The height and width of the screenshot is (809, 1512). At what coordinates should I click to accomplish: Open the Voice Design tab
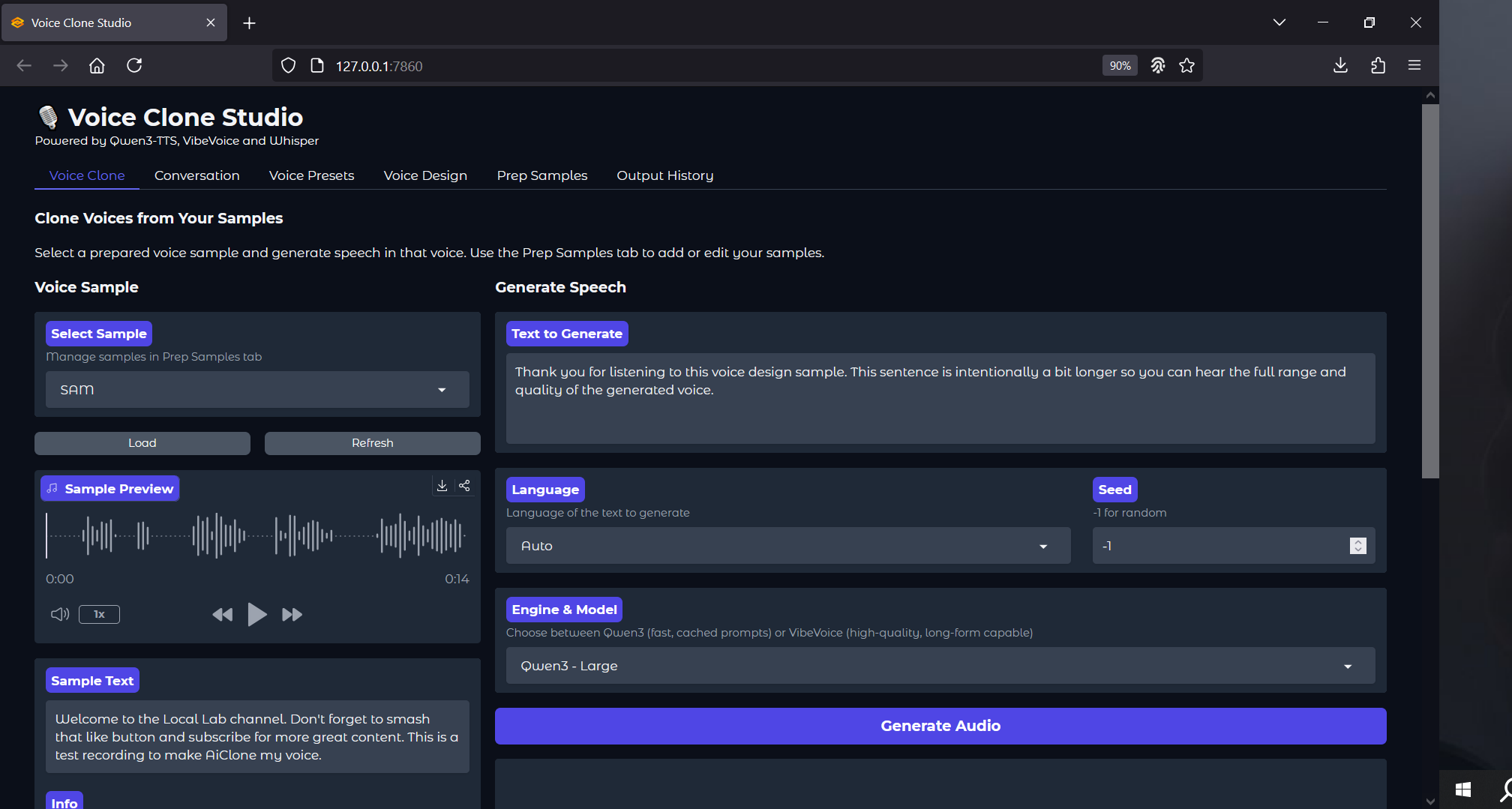[x=425, y=175]
